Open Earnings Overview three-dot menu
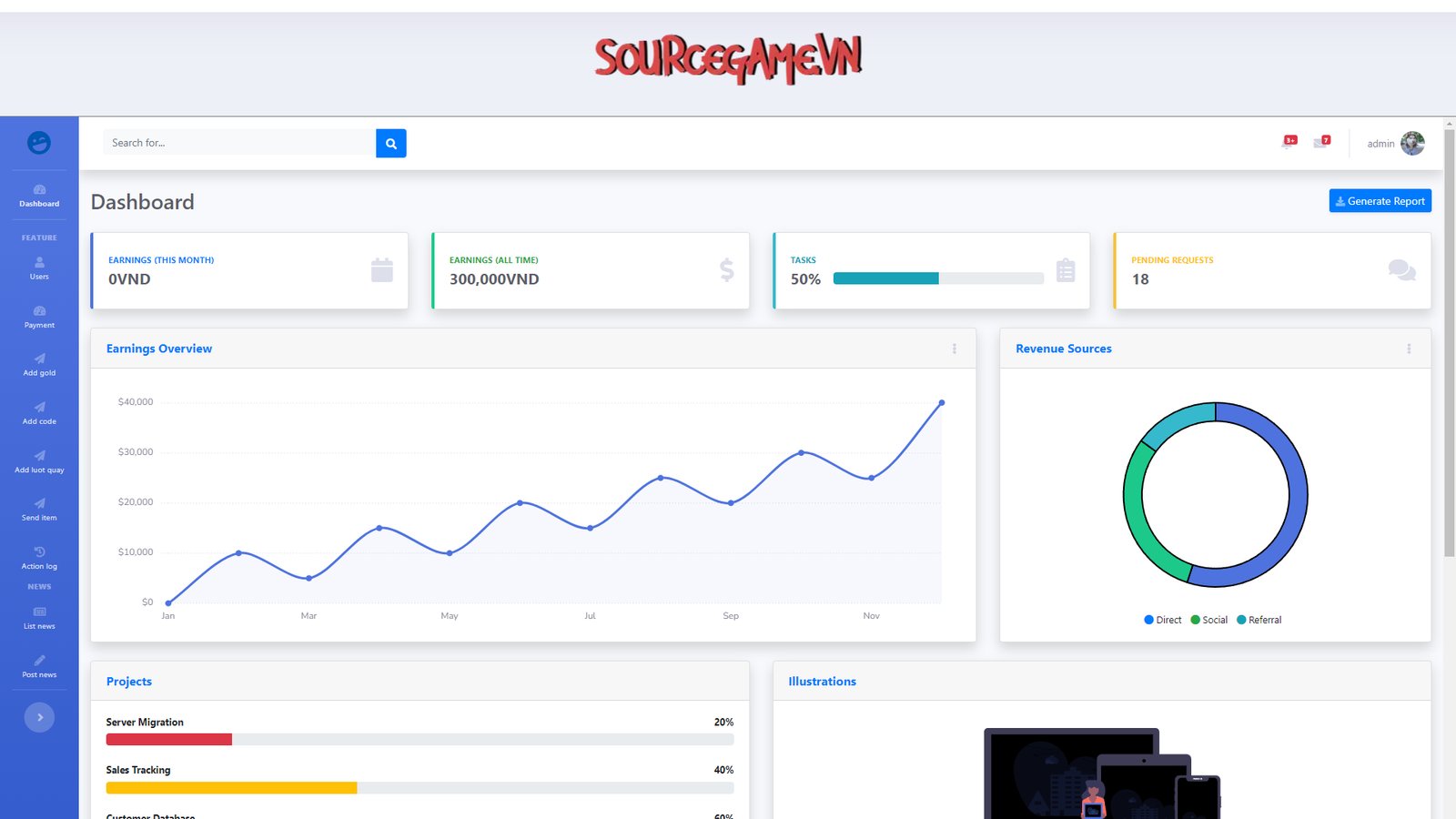The width and height of the screenshot is (1456, 819). tap(954, 349)
